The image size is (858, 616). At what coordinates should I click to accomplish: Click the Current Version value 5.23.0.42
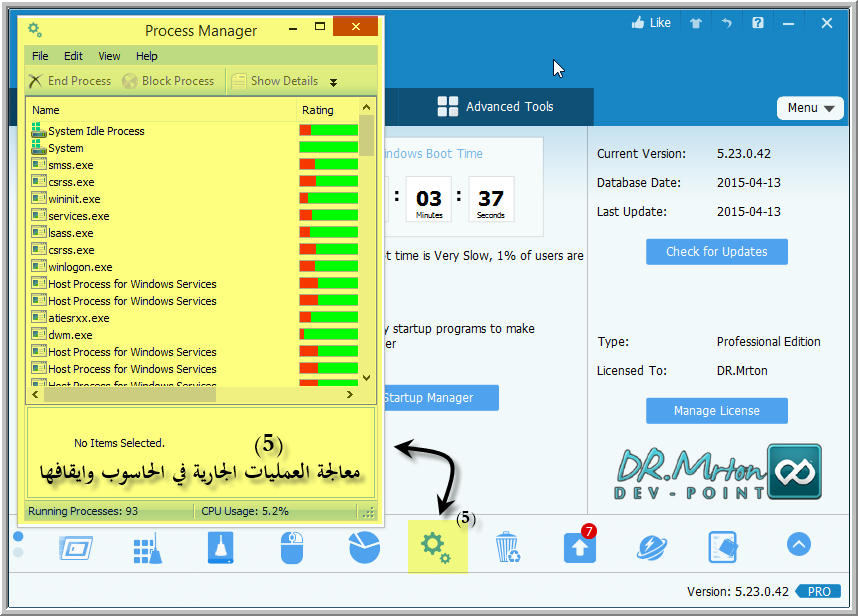[744, 154]
